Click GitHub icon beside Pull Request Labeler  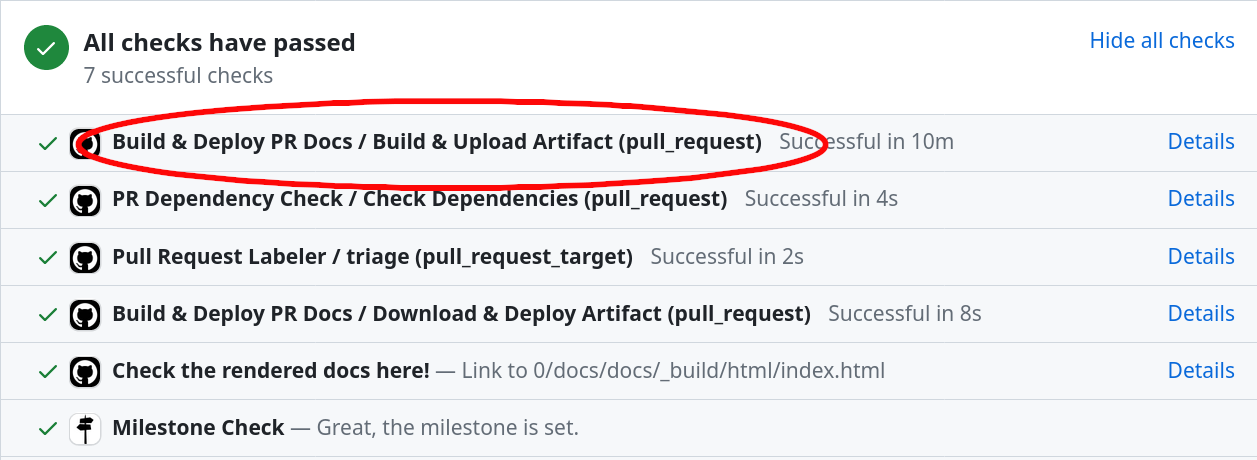[85, 257]
